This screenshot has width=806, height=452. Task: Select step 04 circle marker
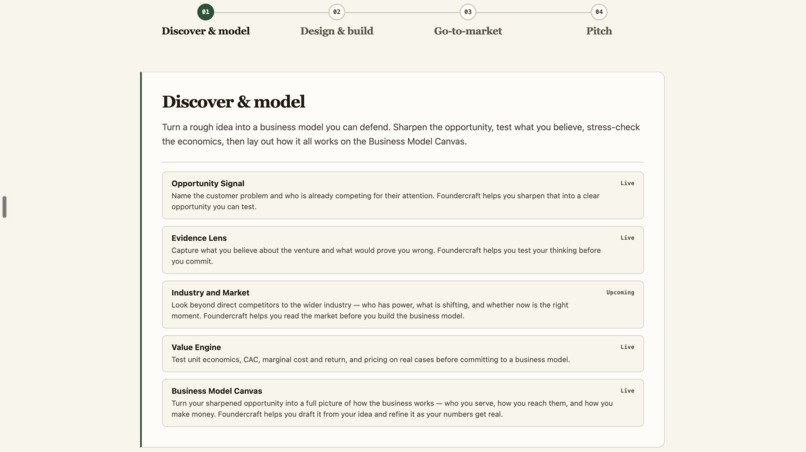pos(599,12)
